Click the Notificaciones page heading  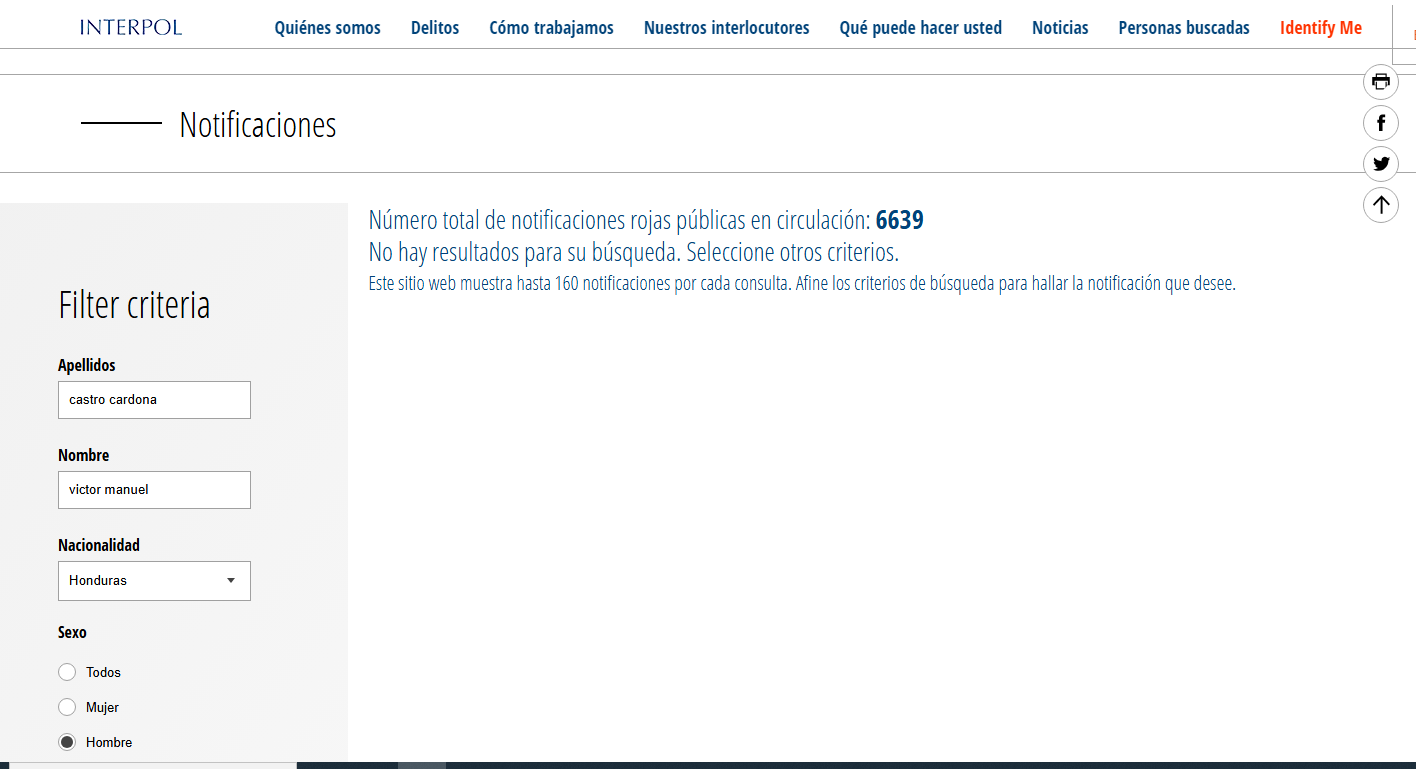(257, 124)
